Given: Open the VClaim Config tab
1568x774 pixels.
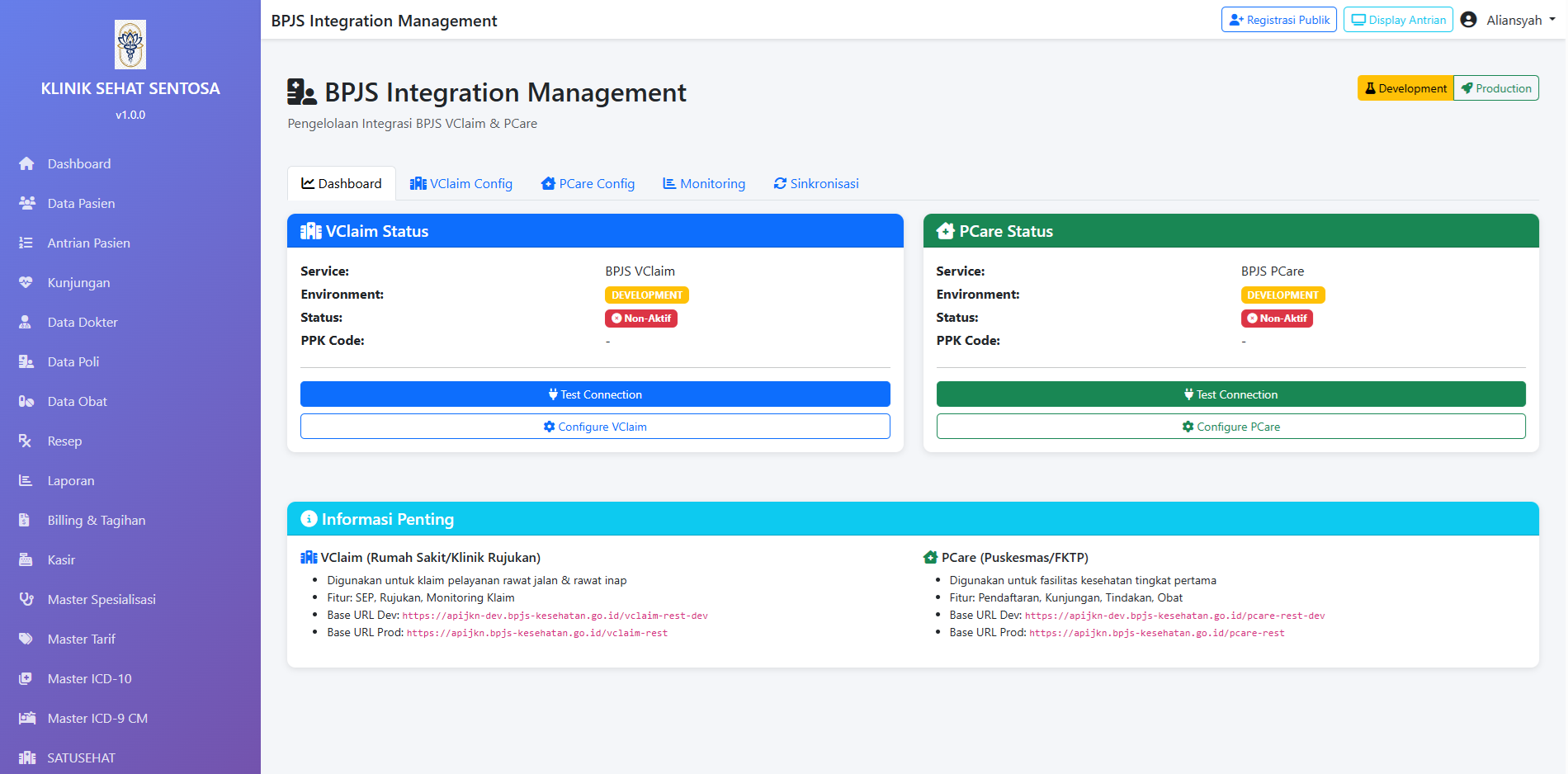Looking at the screenshot, I should click(x=461, y=183).
